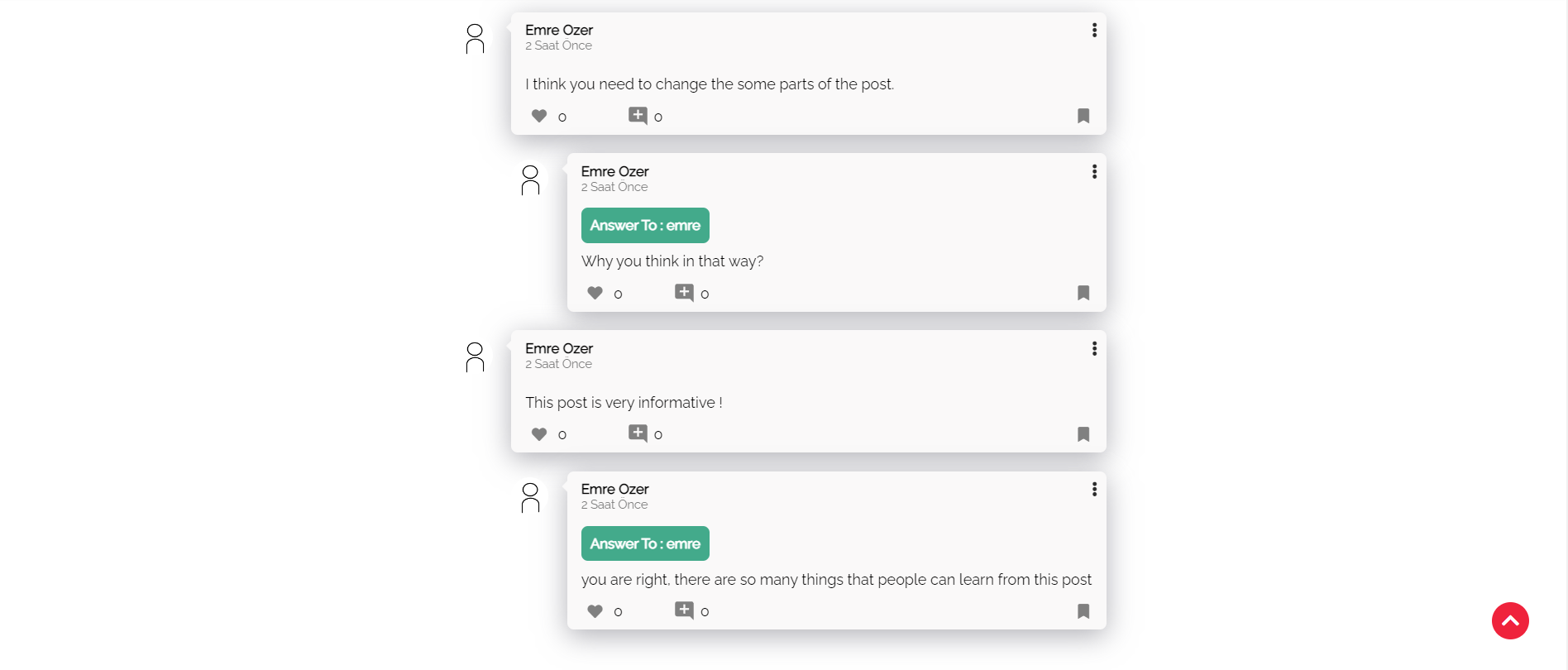1568x670 pixels.
Task: Like Emre's comment about changing the post
Action: click(538, 116)
